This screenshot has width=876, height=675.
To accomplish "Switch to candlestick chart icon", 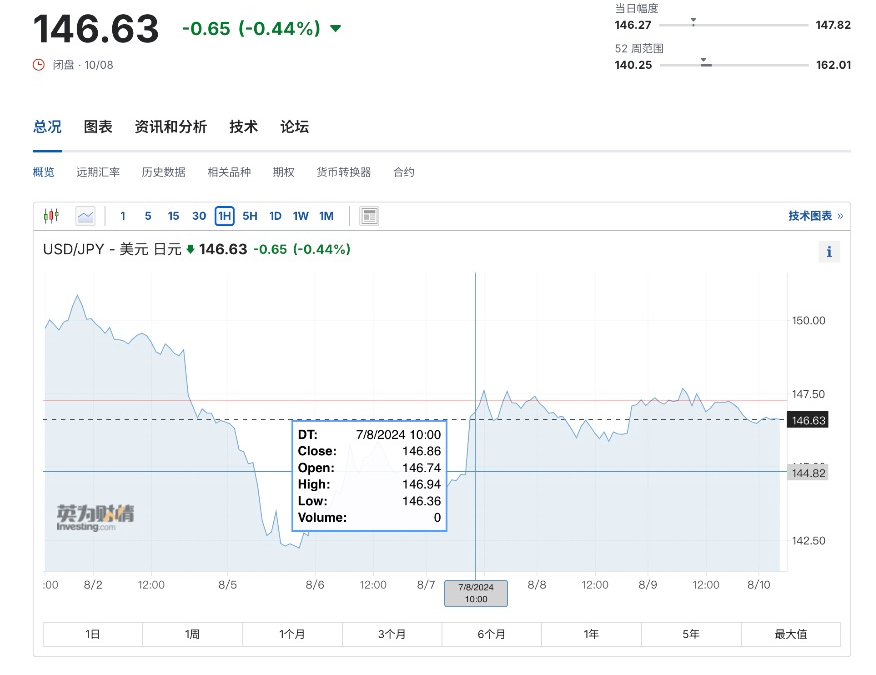I will coord(51,216).
